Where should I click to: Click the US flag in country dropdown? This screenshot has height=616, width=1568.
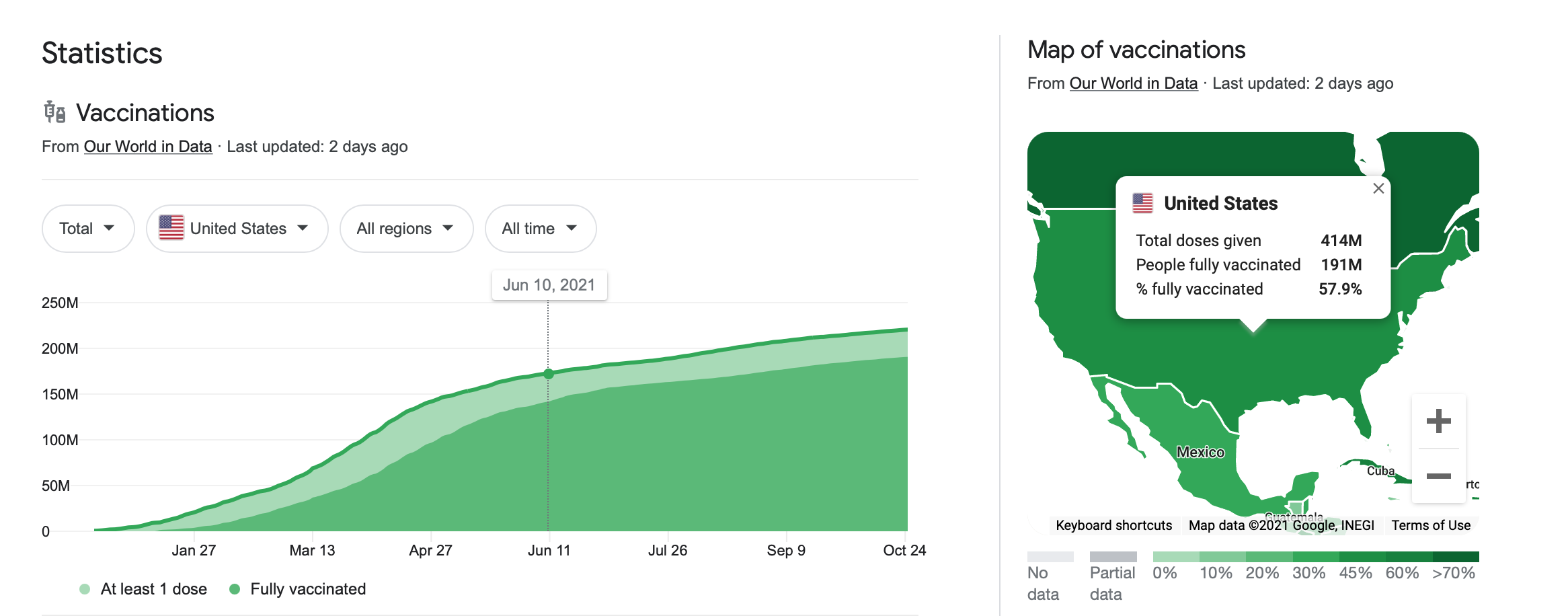coord(171,228)
